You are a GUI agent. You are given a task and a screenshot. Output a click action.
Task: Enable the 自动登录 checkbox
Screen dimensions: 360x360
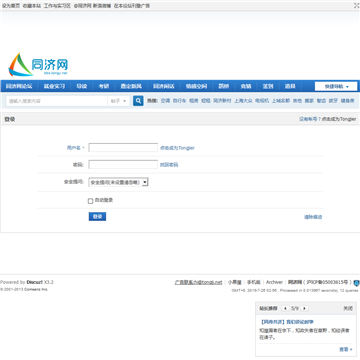tap(90, 201)
